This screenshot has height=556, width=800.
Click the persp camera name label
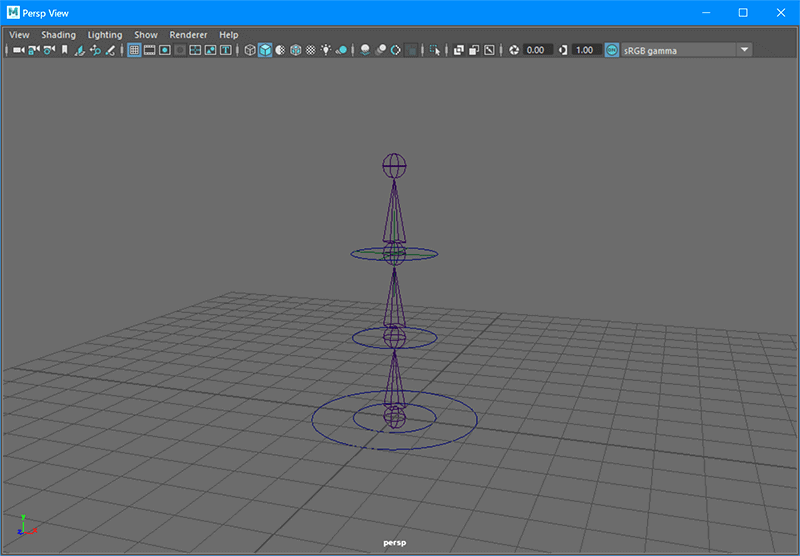click(x=394, y=543)
